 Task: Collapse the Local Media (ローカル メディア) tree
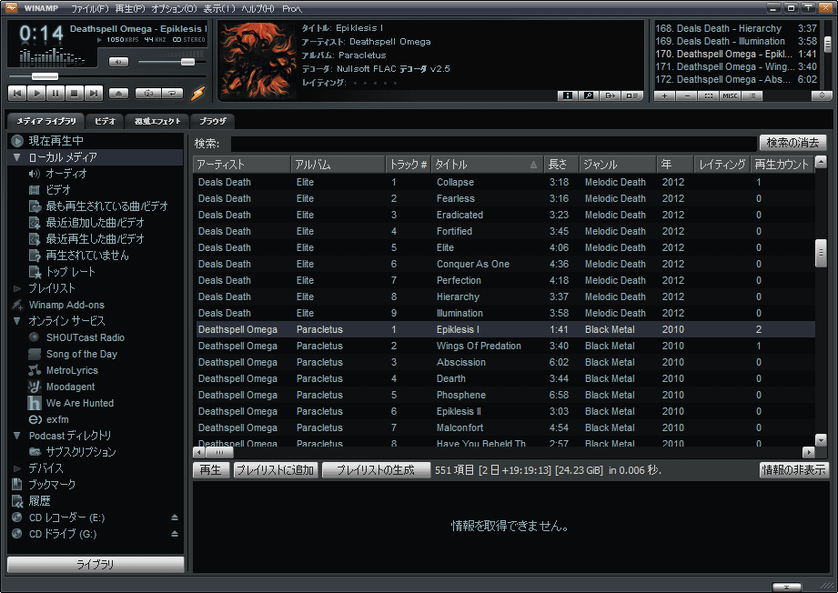pyautogui.click(x=17, y=157)
